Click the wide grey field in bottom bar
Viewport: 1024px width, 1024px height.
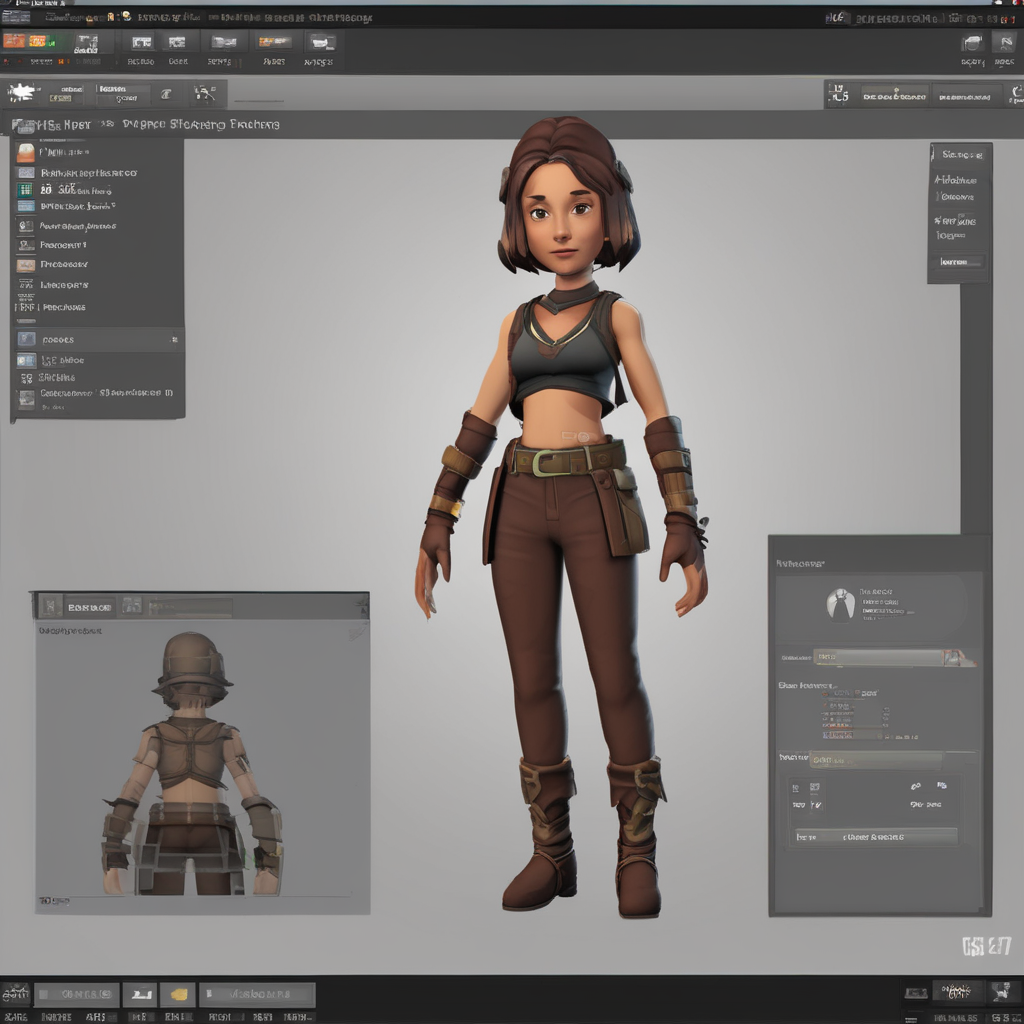point(257,995)
